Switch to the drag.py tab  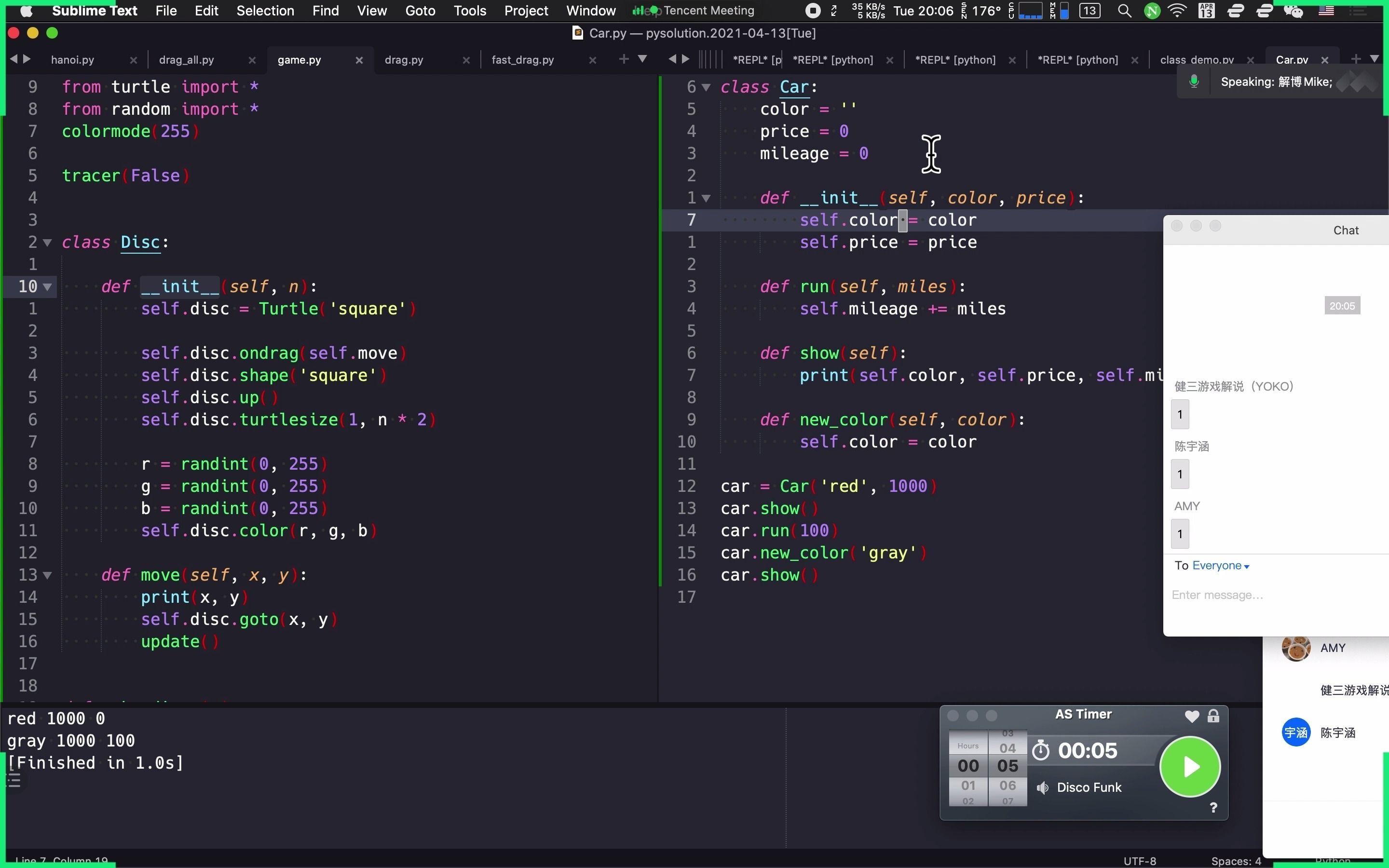tap(404, 59)
